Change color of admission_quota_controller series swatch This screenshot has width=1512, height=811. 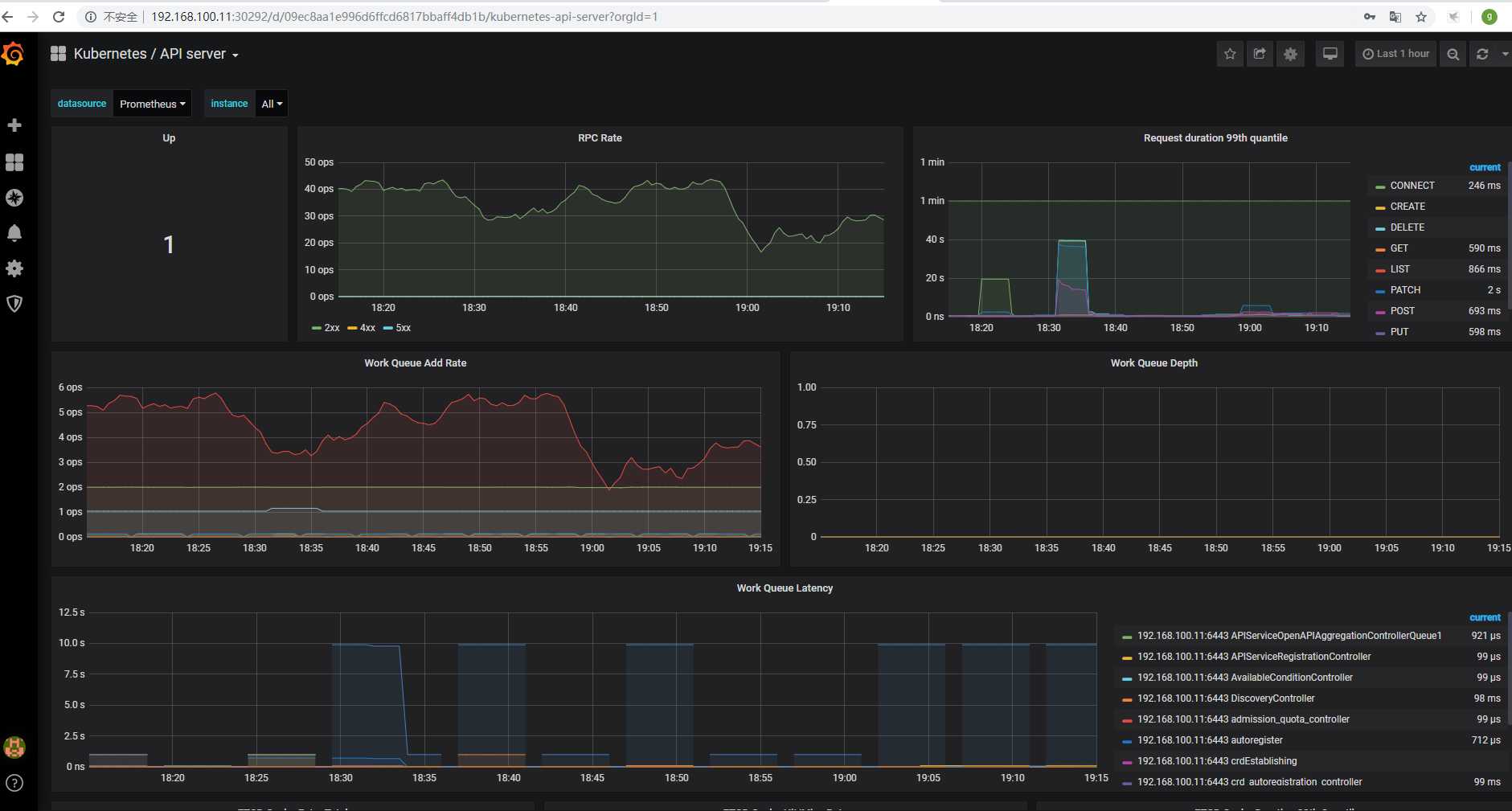click(x=1127, y=720)
